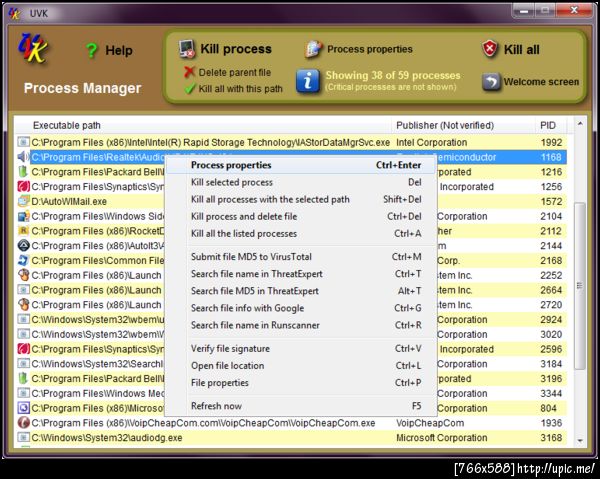Image resolution: width=600 pixels, height=479 pixels.
Task: Click the RocketDock row icon
Action: click(x=23, y=231)
